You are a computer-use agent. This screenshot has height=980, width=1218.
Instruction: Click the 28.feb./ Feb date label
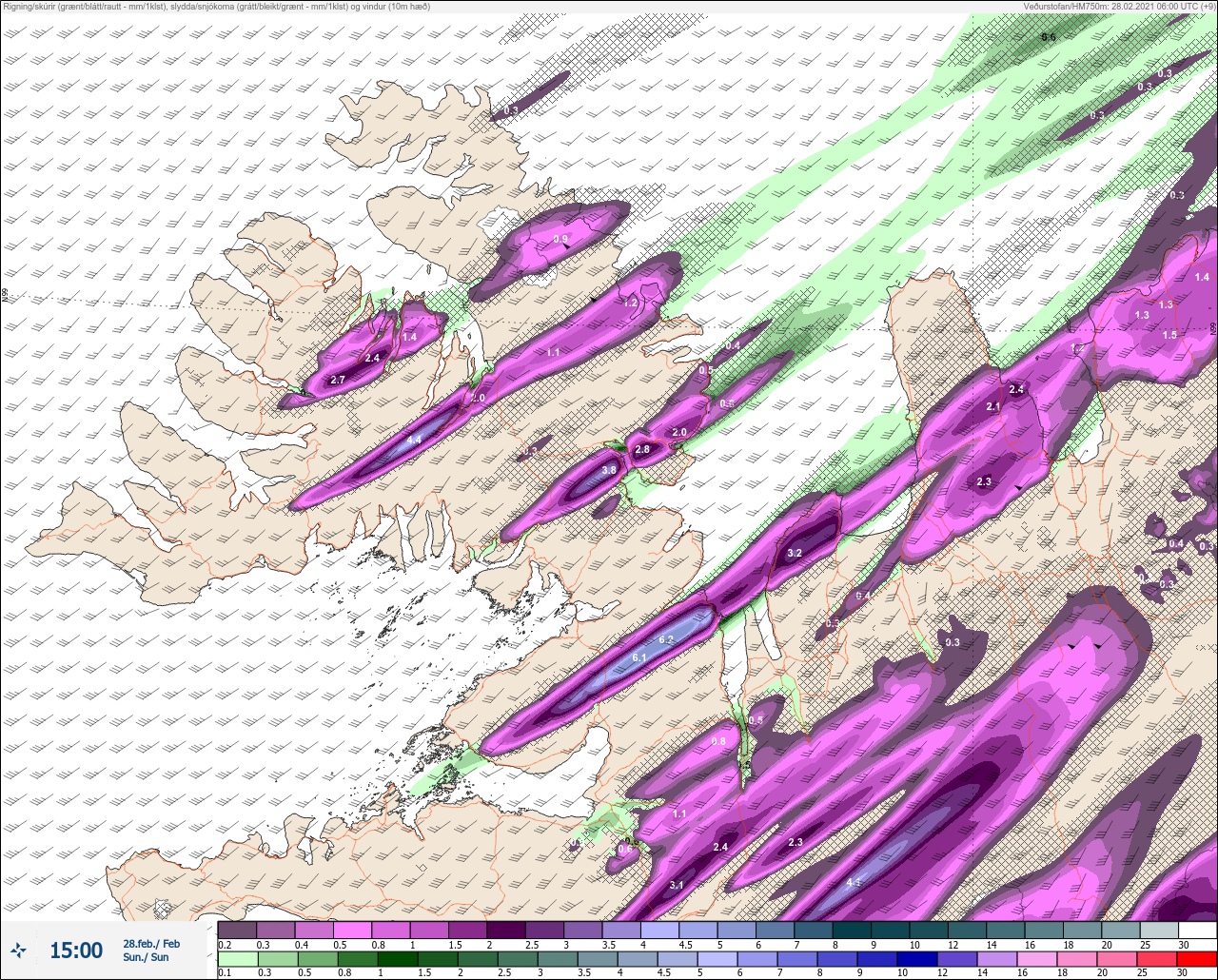coord(151,943)
